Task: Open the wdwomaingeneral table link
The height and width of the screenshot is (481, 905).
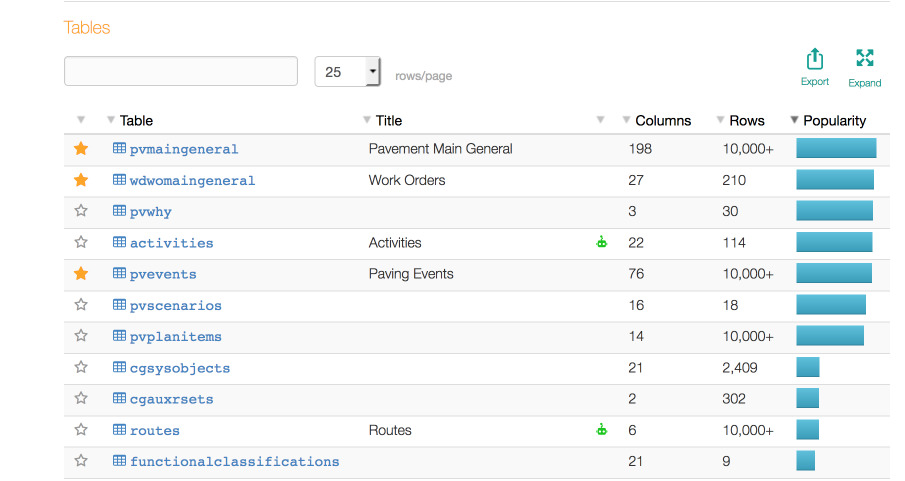Action: click(x=192, y=181)
